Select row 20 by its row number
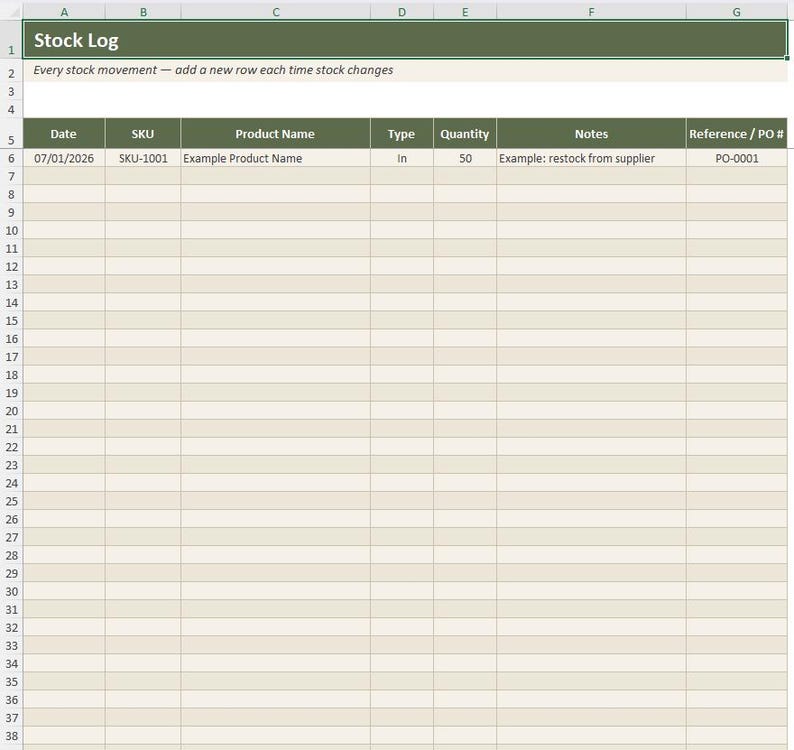Image resolution: width=794 pixels, height=750 pixels. [11, 411]
